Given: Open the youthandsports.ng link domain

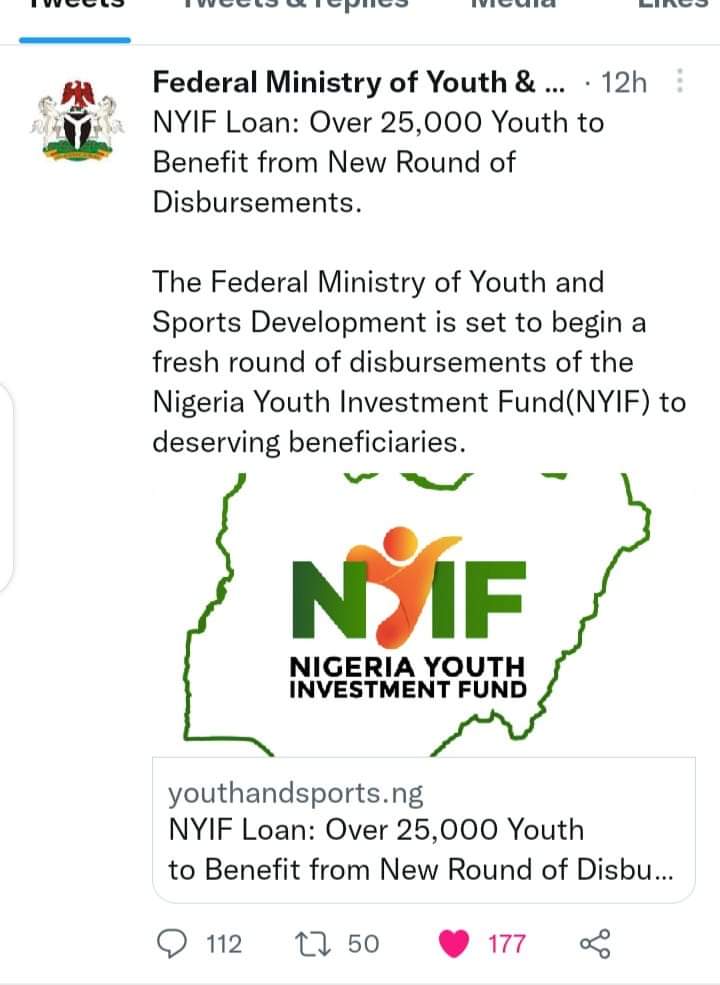Looking at the screenshot, I should pos(295,793).
